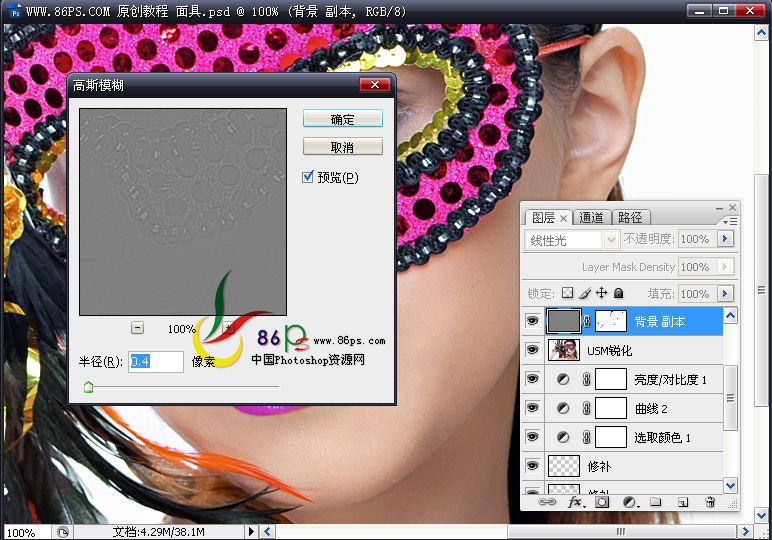Screen dimensions: 772x540
Task: Click the lock transparent pixels icon
Action: pos(567,294)
